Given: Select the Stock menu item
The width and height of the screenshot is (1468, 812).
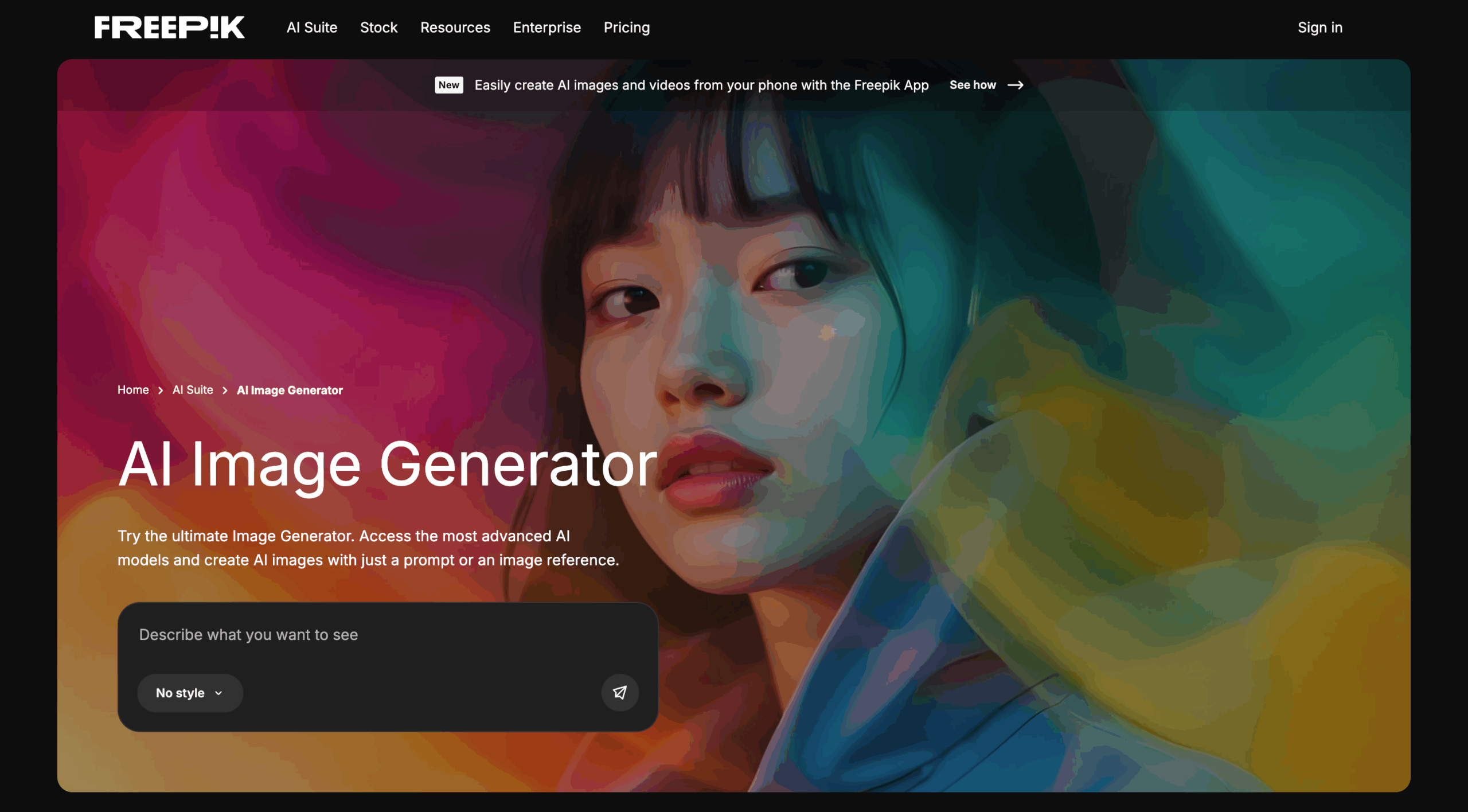Looking at the screenshot, I should pos(378,27).
